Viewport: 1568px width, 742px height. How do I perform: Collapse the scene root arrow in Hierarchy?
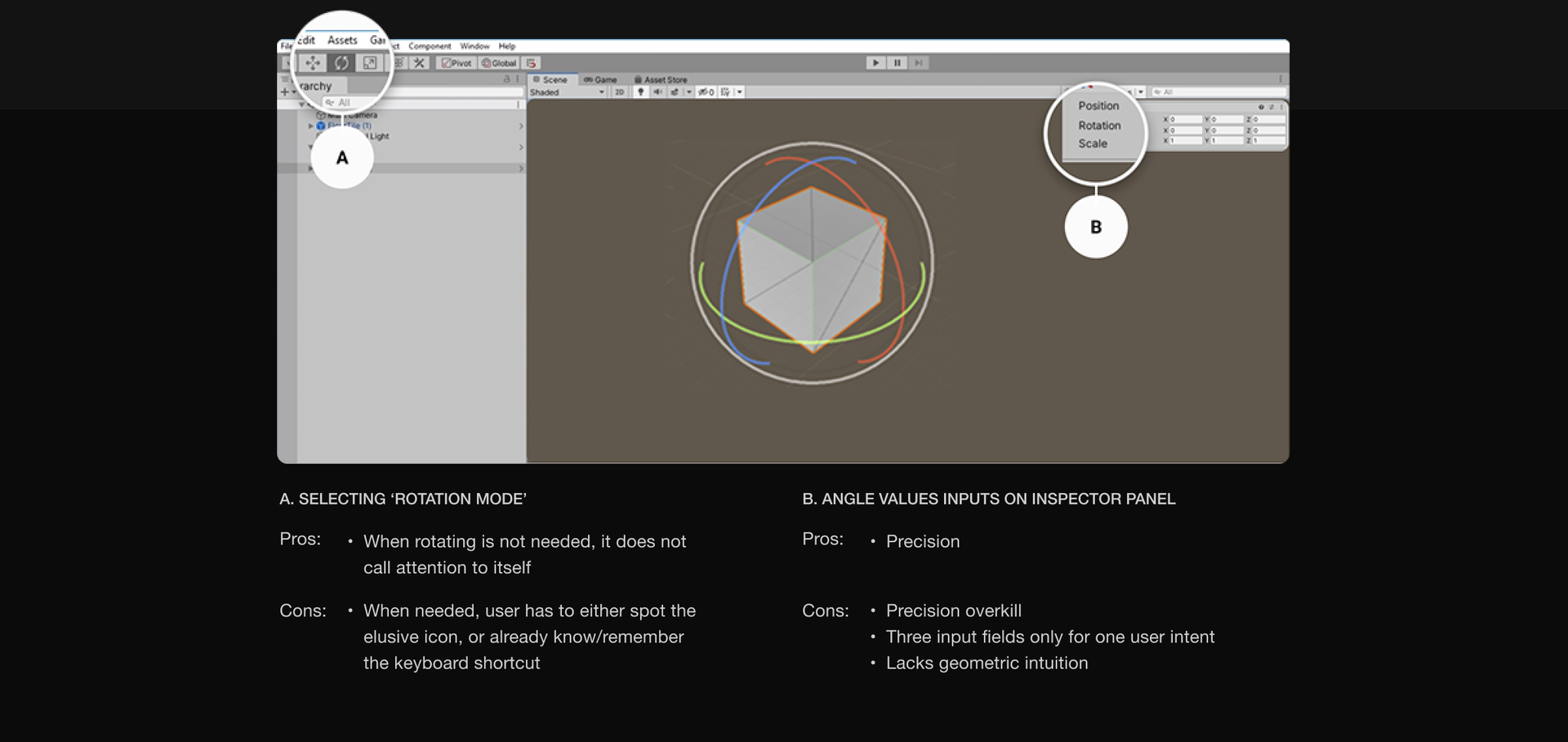pyautogui.click(x=301, y=104)
